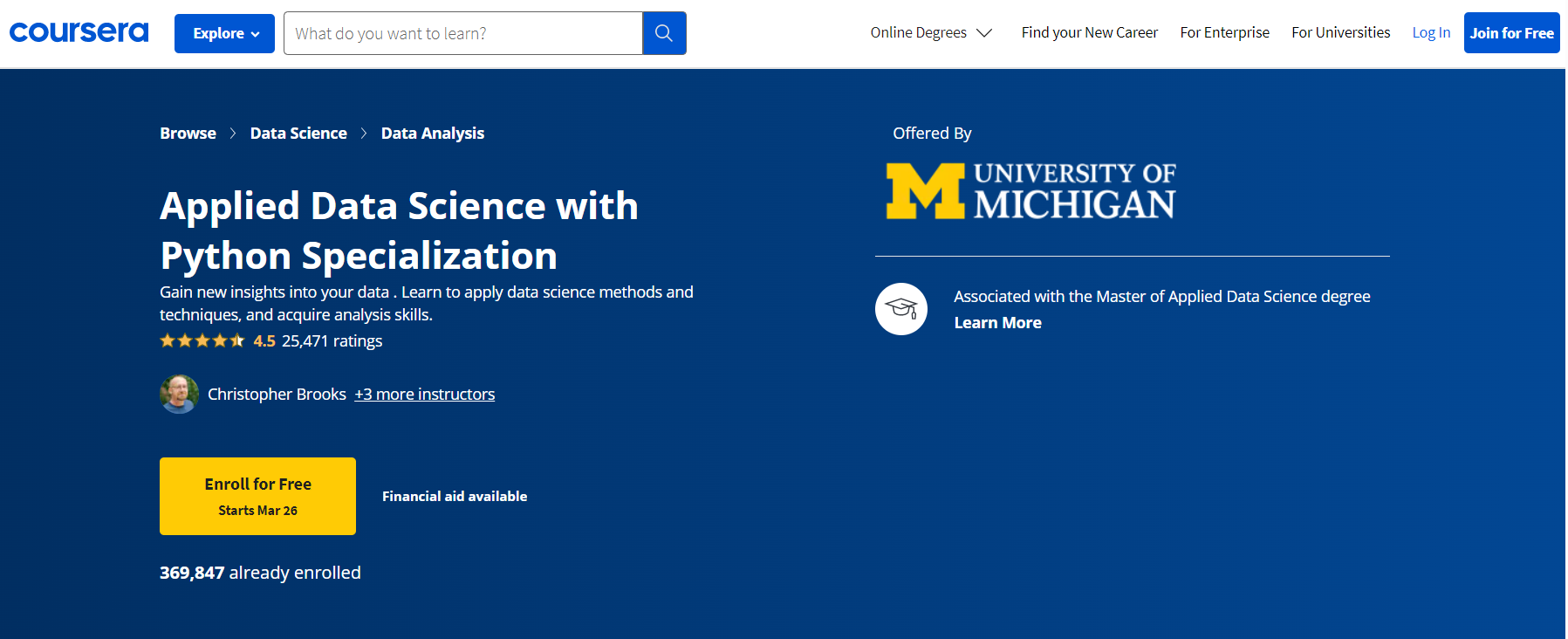Go to For Enterprise
The image size is (1568, 639).
coord(1224,32)
